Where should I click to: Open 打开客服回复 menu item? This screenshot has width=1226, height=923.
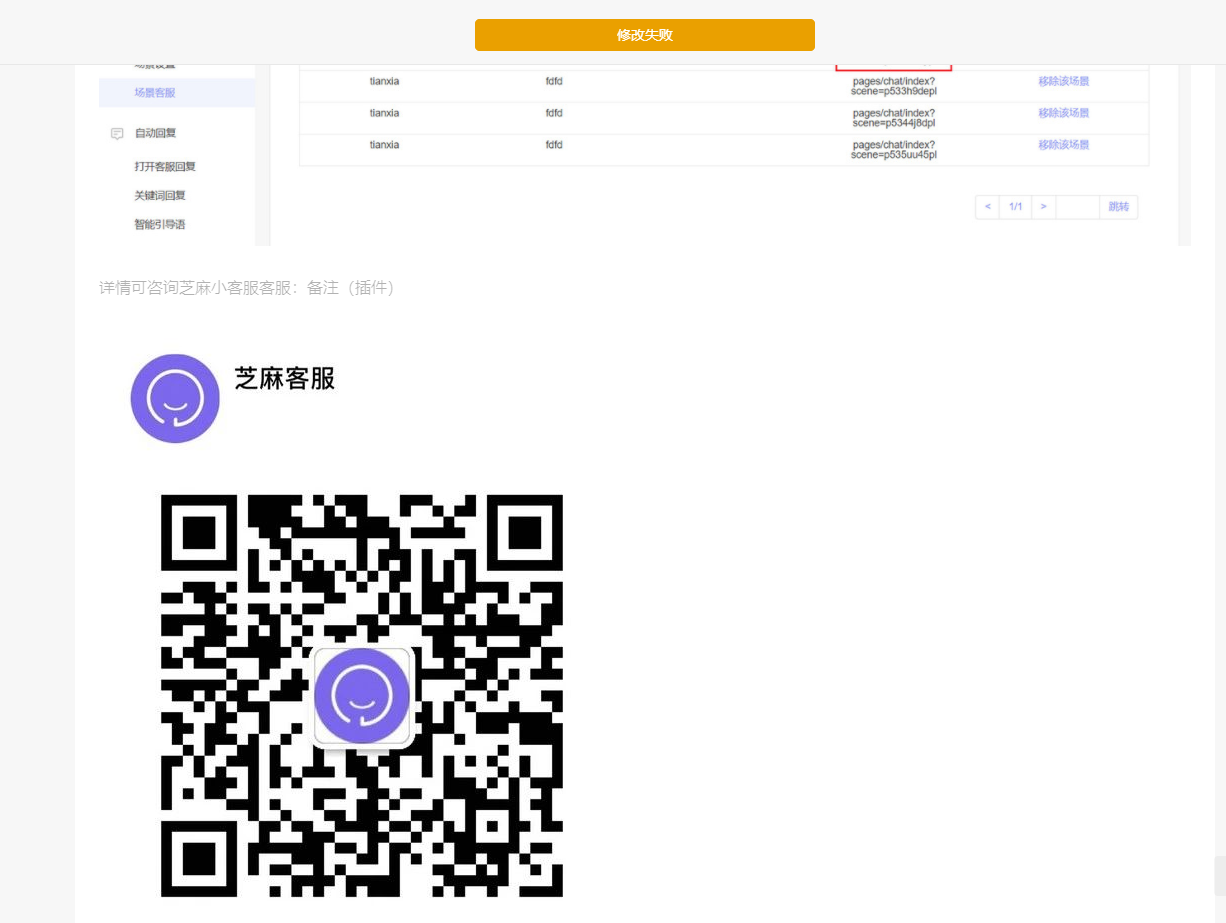[165, 166]
